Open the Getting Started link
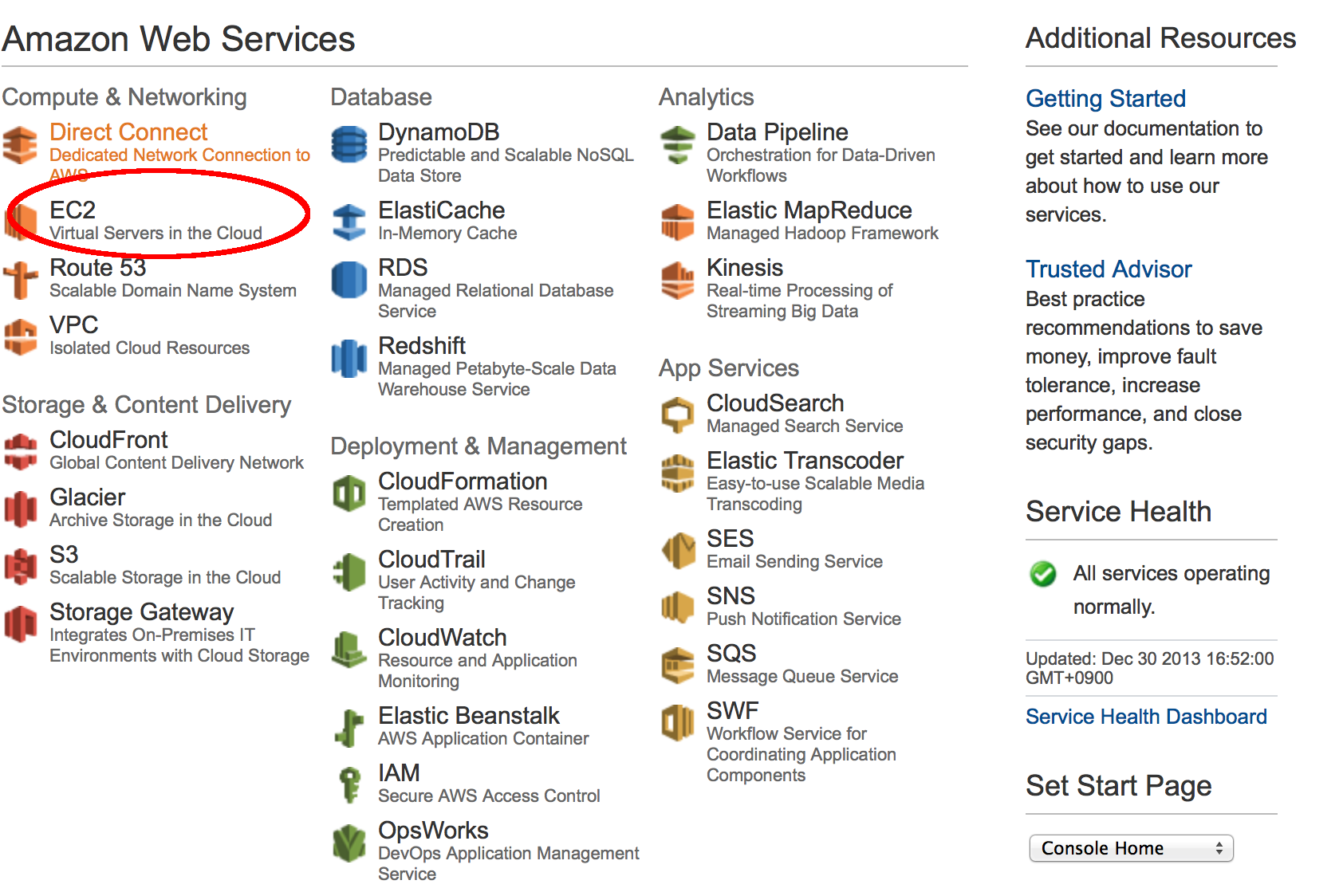 1105,98
